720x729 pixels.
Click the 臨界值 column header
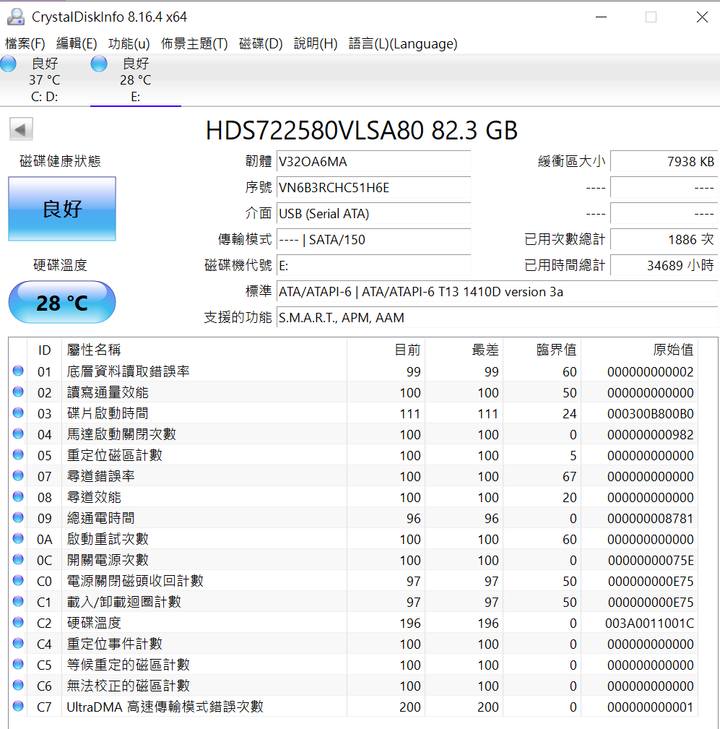click(x=542, y=350)
